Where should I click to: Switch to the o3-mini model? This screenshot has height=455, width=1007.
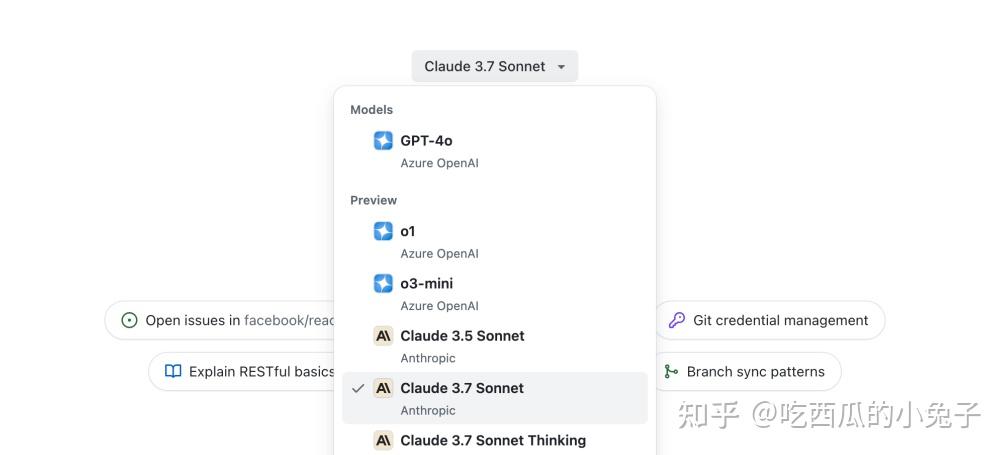pyautogui.click(x=426, y=284)
